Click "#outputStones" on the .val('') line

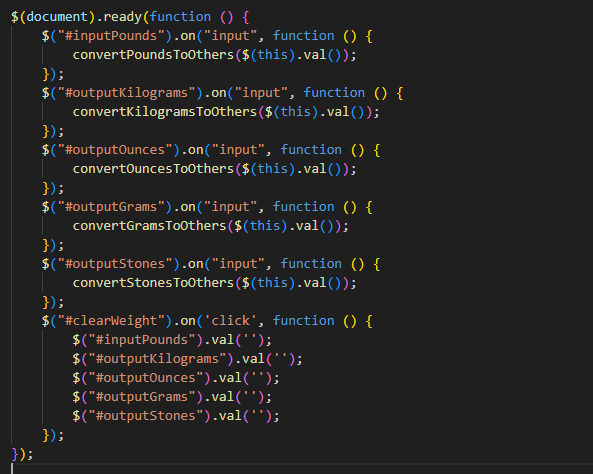tap(146, 416)
